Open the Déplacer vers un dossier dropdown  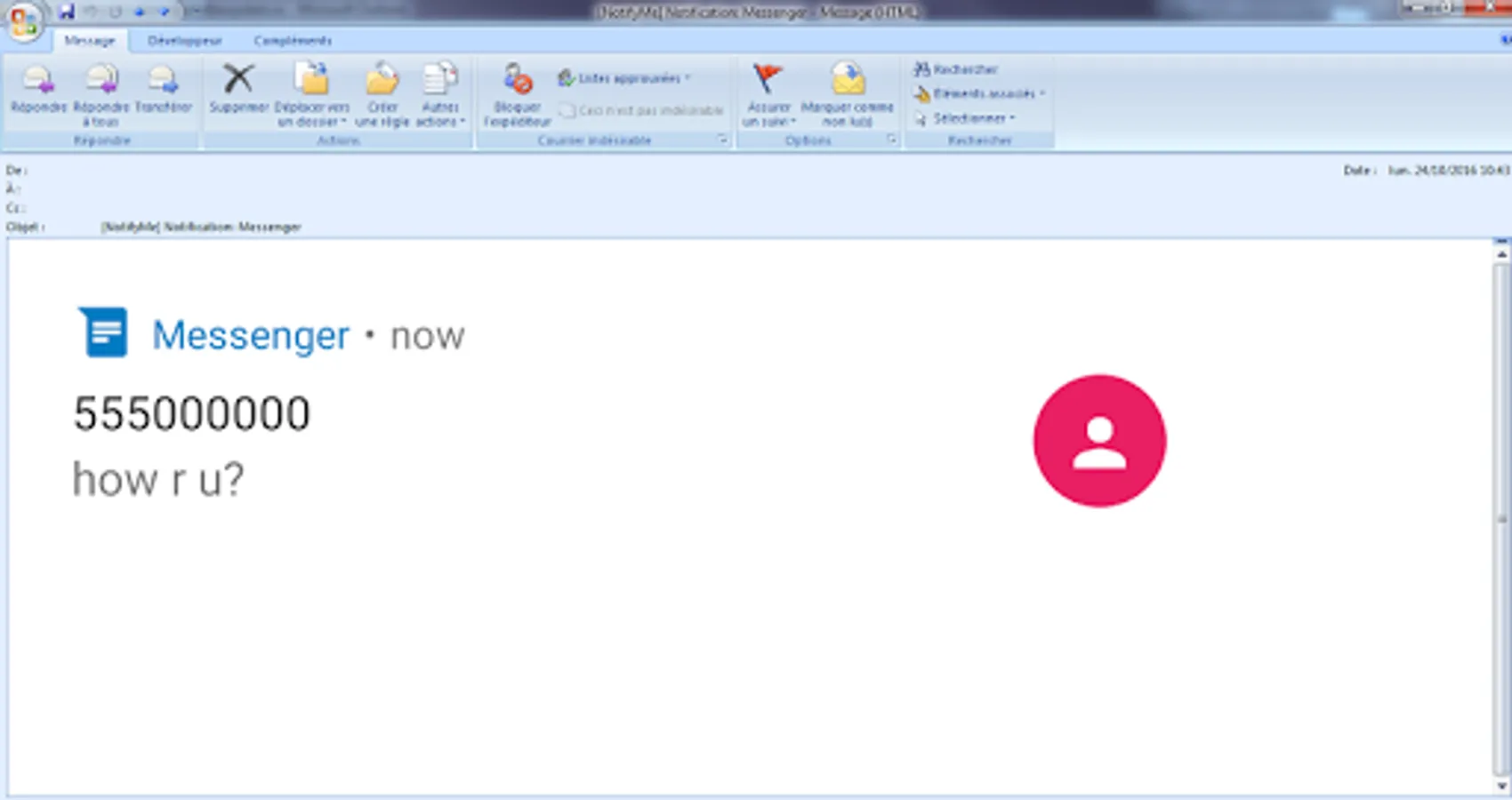311,95
